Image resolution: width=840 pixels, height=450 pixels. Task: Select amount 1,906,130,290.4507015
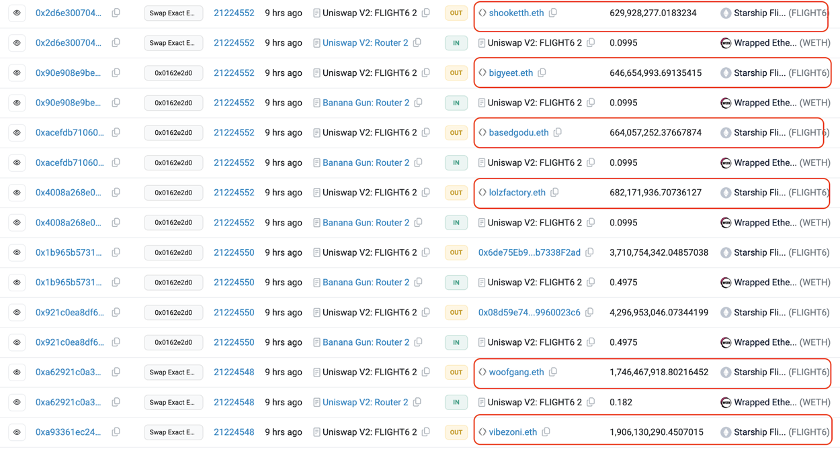[656, 432]
